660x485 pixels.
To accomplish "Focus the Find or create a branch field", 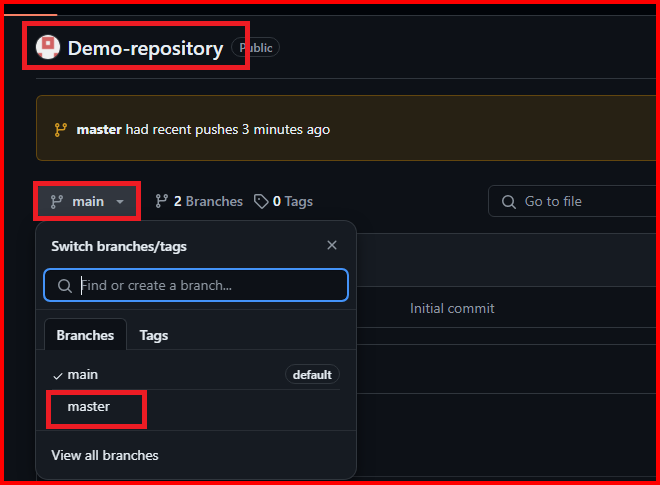I will [x=208, y=286].
